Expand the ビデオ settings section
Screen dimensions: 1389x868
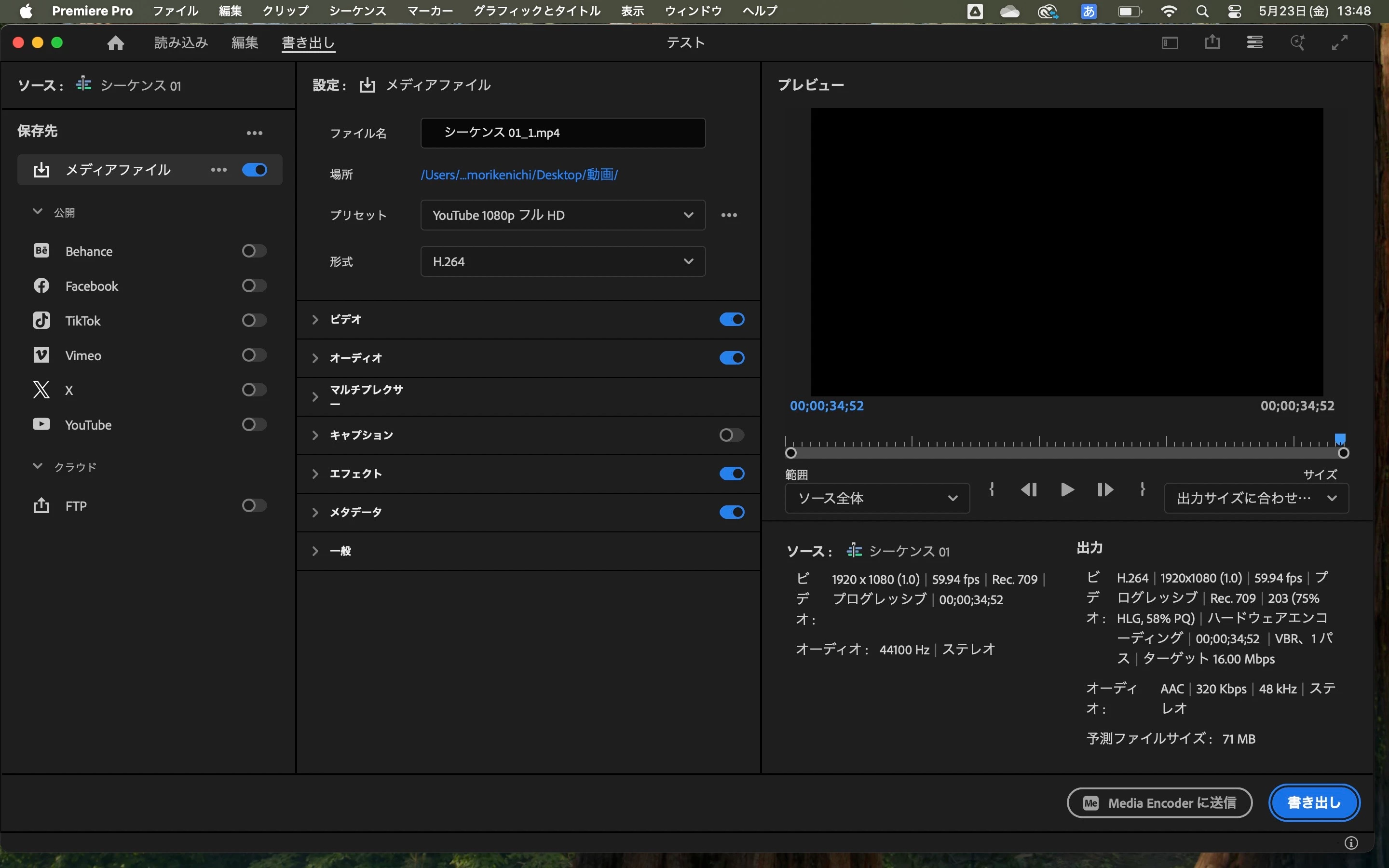[x=315, y=320]
